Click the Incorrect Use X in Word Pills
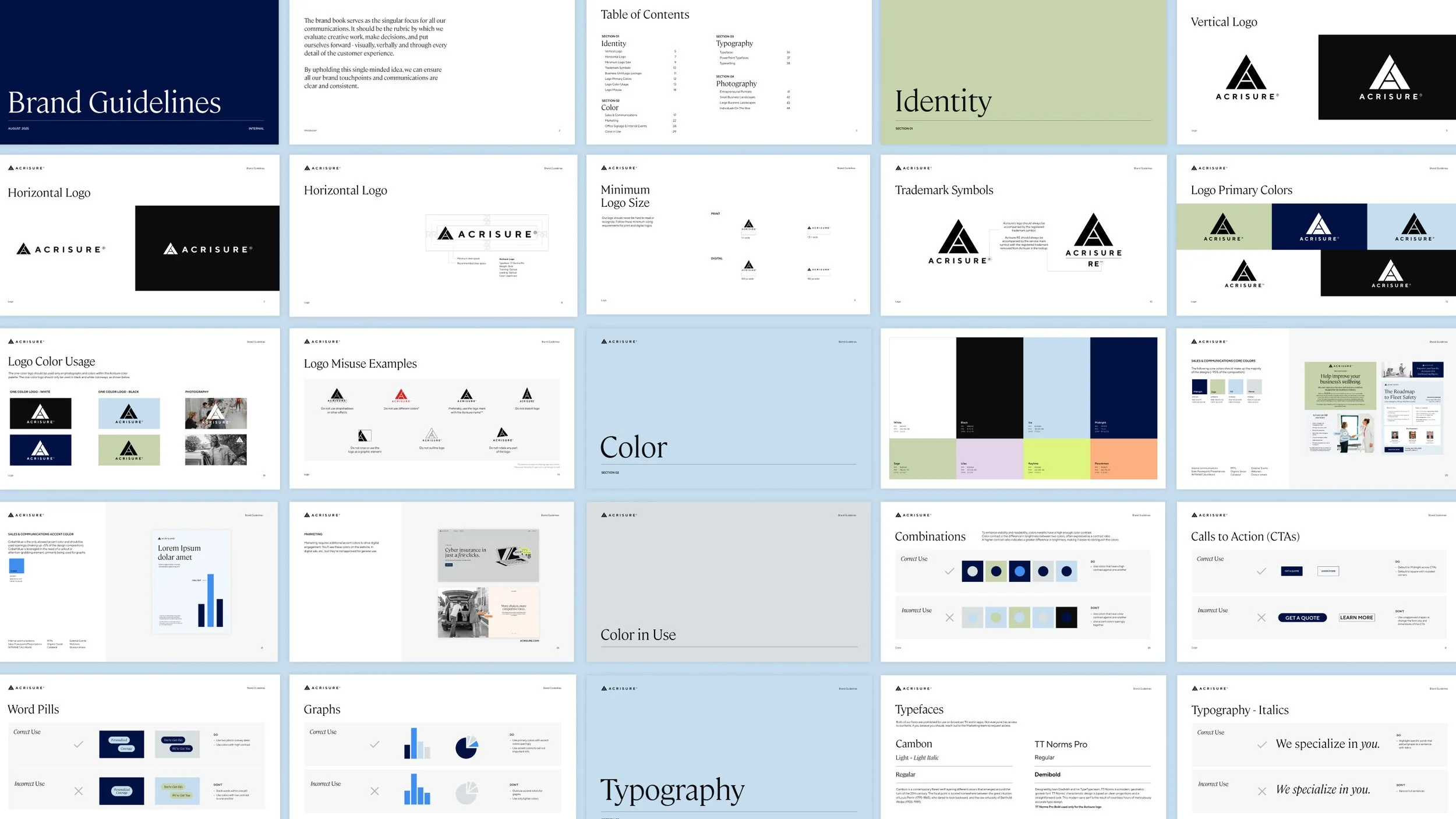The width and height of the screenshot is (1456, 819). point(79,791)
